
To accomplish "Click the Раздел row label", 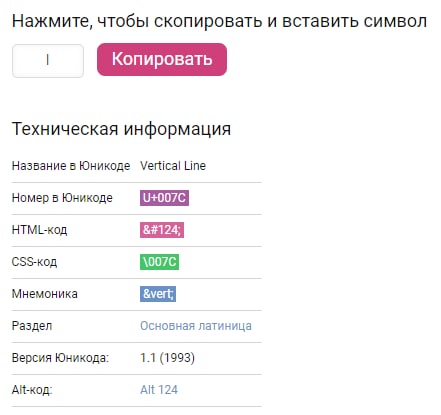I will pyautogui.click(x=32, y=326).
